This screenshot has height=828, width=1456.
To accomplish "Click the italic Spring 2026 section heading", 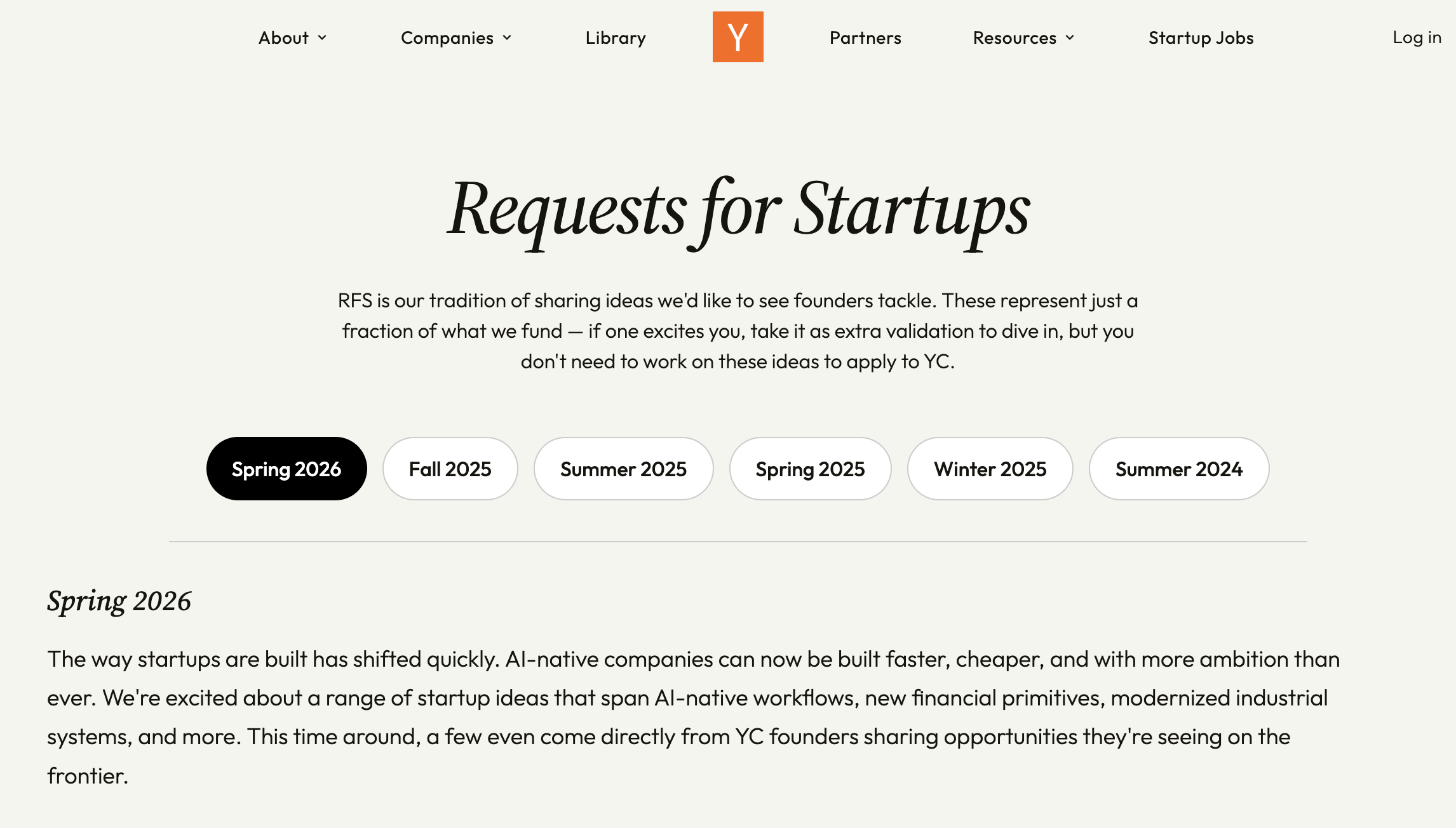I will pos(119,601).
